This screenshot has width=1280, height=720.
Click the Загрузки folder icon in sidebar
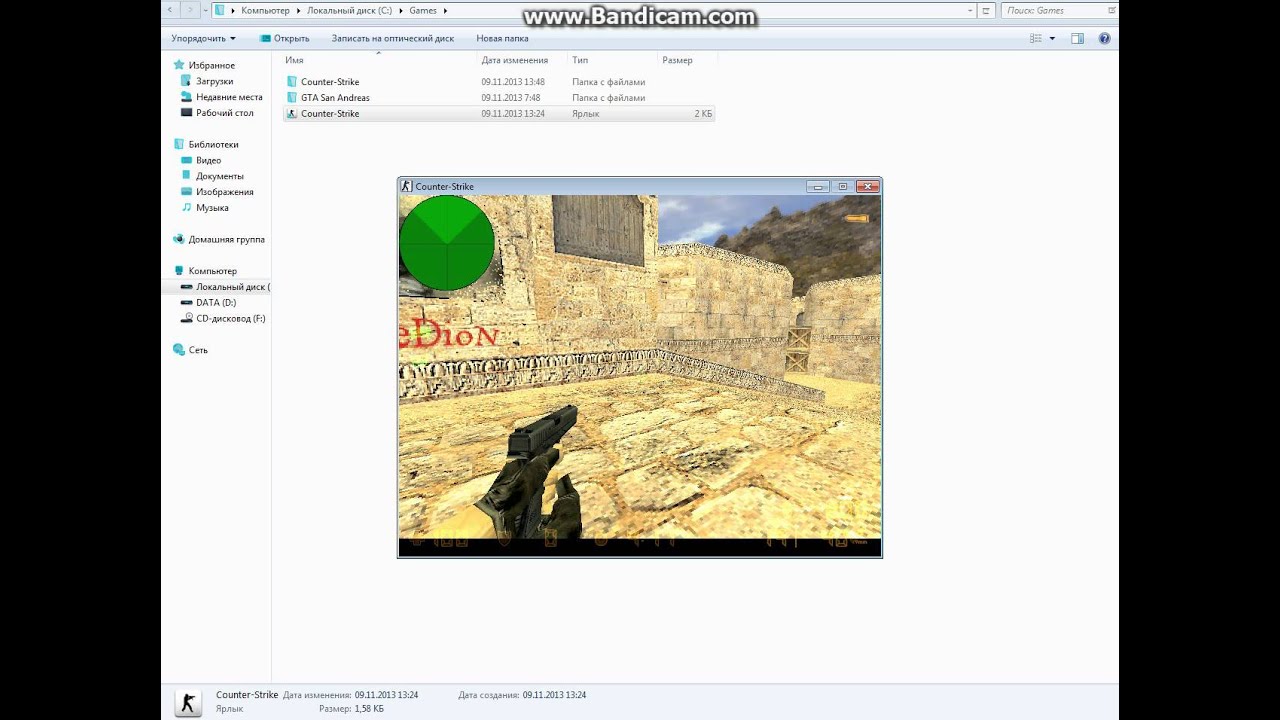coord(187,81)
